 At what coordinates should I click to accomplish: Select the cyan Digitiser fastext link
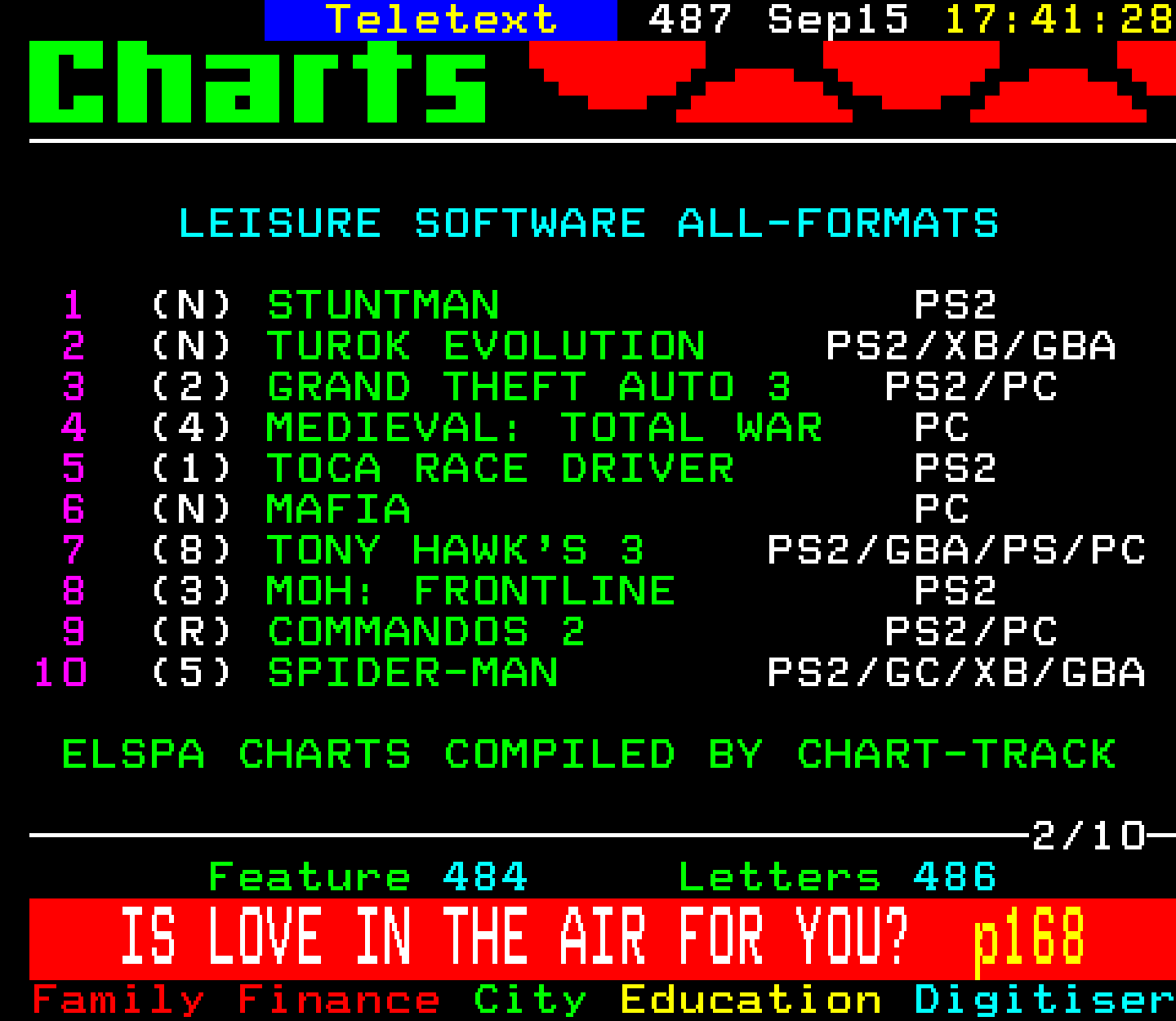[1045, 1001]
